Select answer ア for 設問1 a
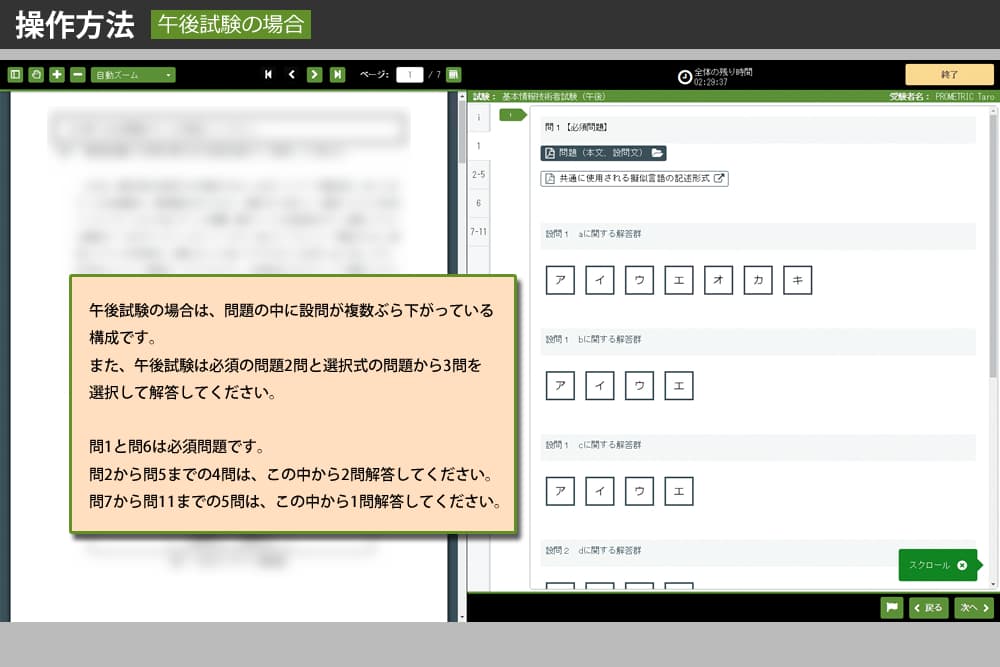The height and width of the screenshot is (667, 1000). pos(560,281)
